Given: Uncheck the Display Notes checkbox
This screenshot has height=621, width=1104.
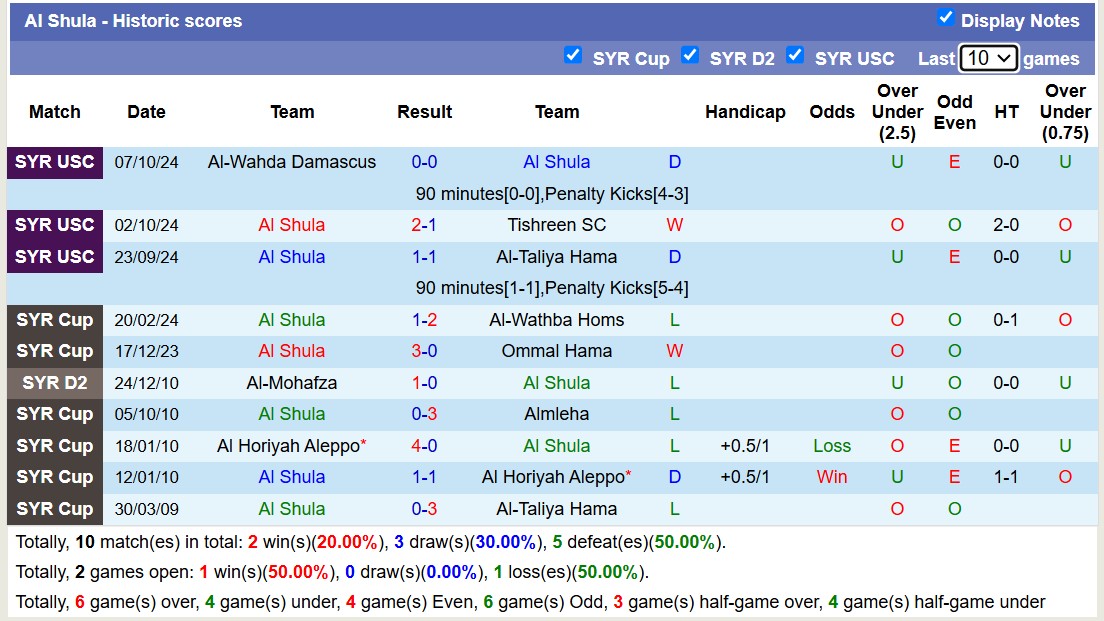Looking at the screenshot, I should tap(945, 17).
